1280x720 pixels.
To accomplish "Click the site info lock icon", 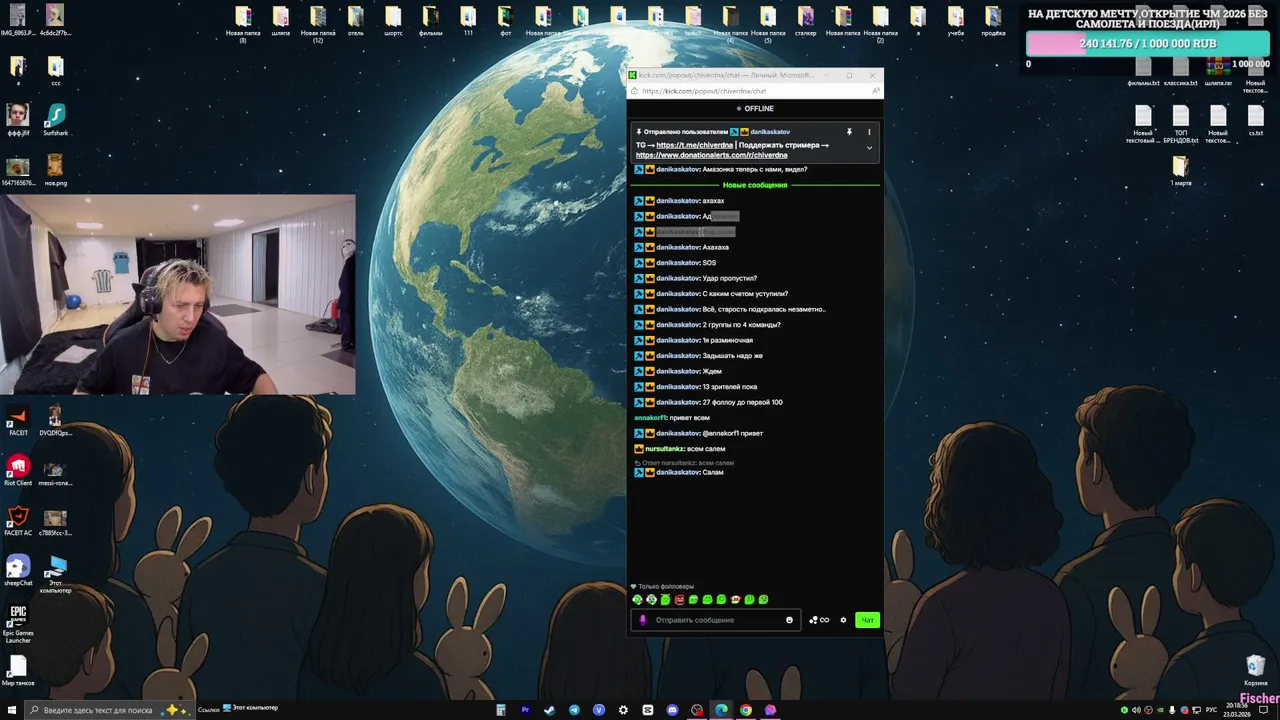I will point(634,91).
